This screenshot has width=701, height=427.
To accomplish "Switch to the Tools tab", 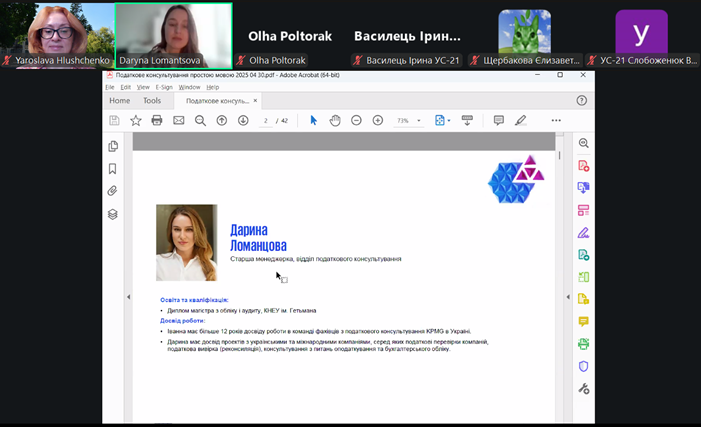I will 151,101.
